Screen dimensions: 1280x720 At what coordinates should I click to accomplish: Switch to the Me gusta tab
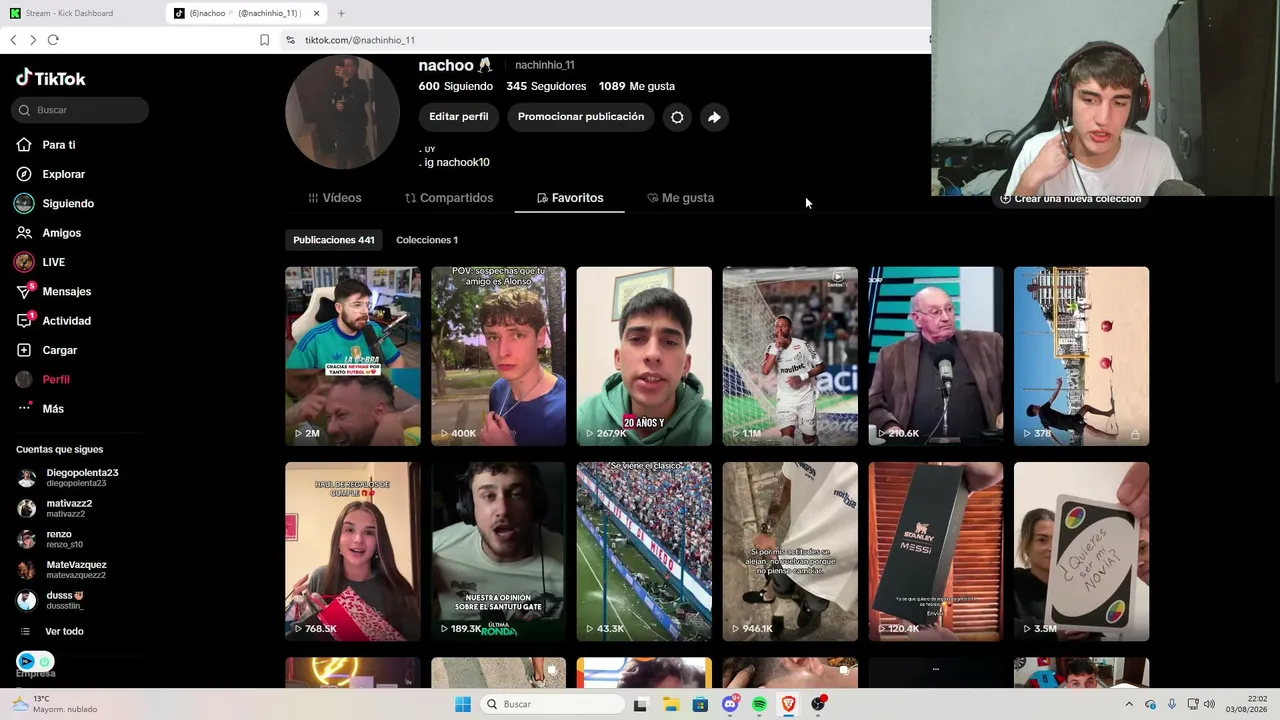[x=680, y=198]
